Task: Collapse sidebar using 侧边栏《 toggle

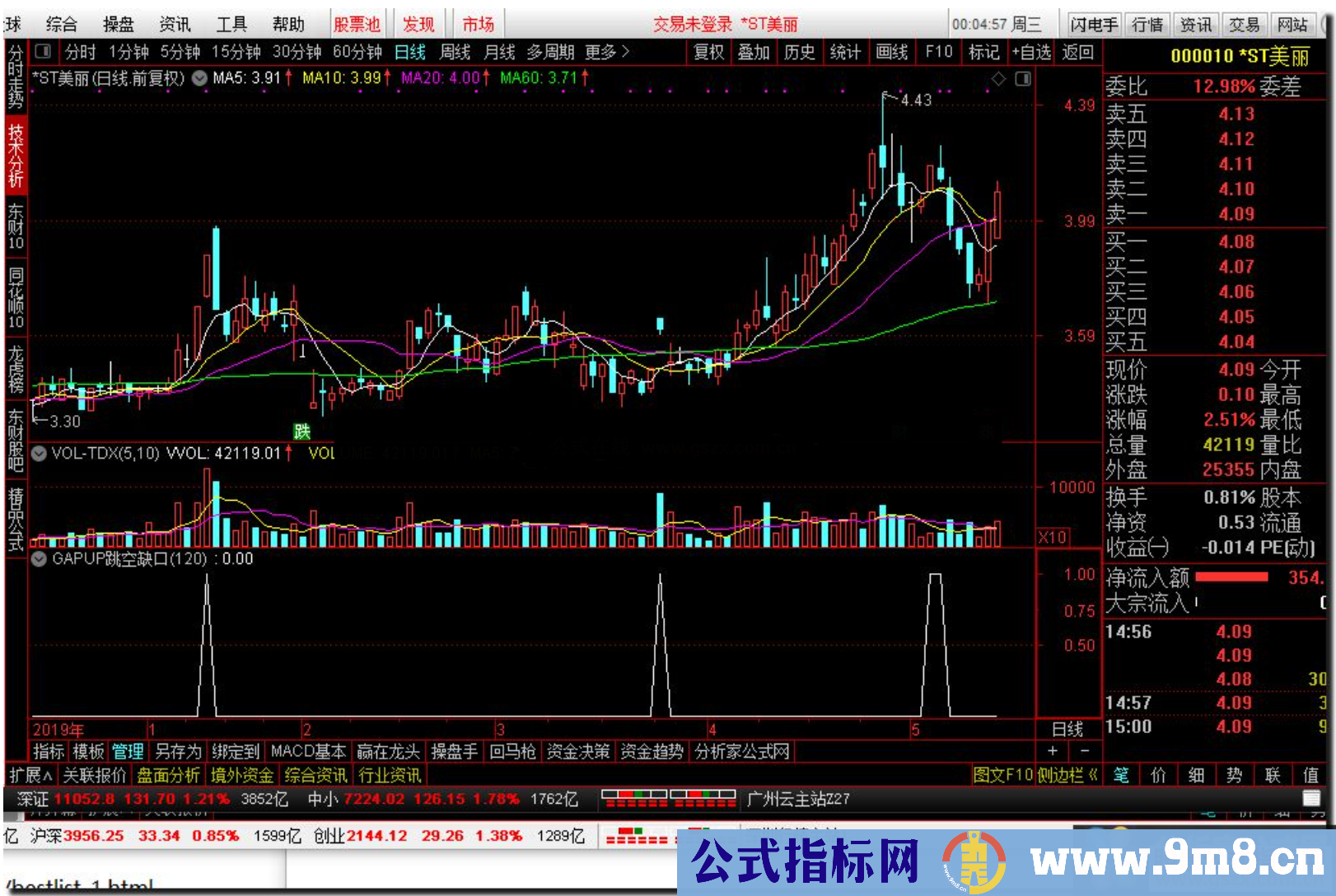Action: click(1065, 776)
